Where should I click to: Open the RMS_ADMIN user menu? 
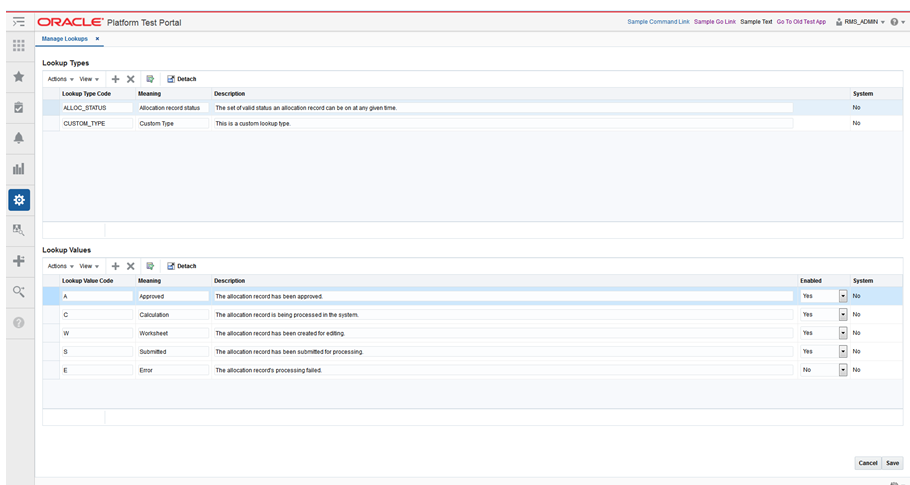[x=861, y=22]
